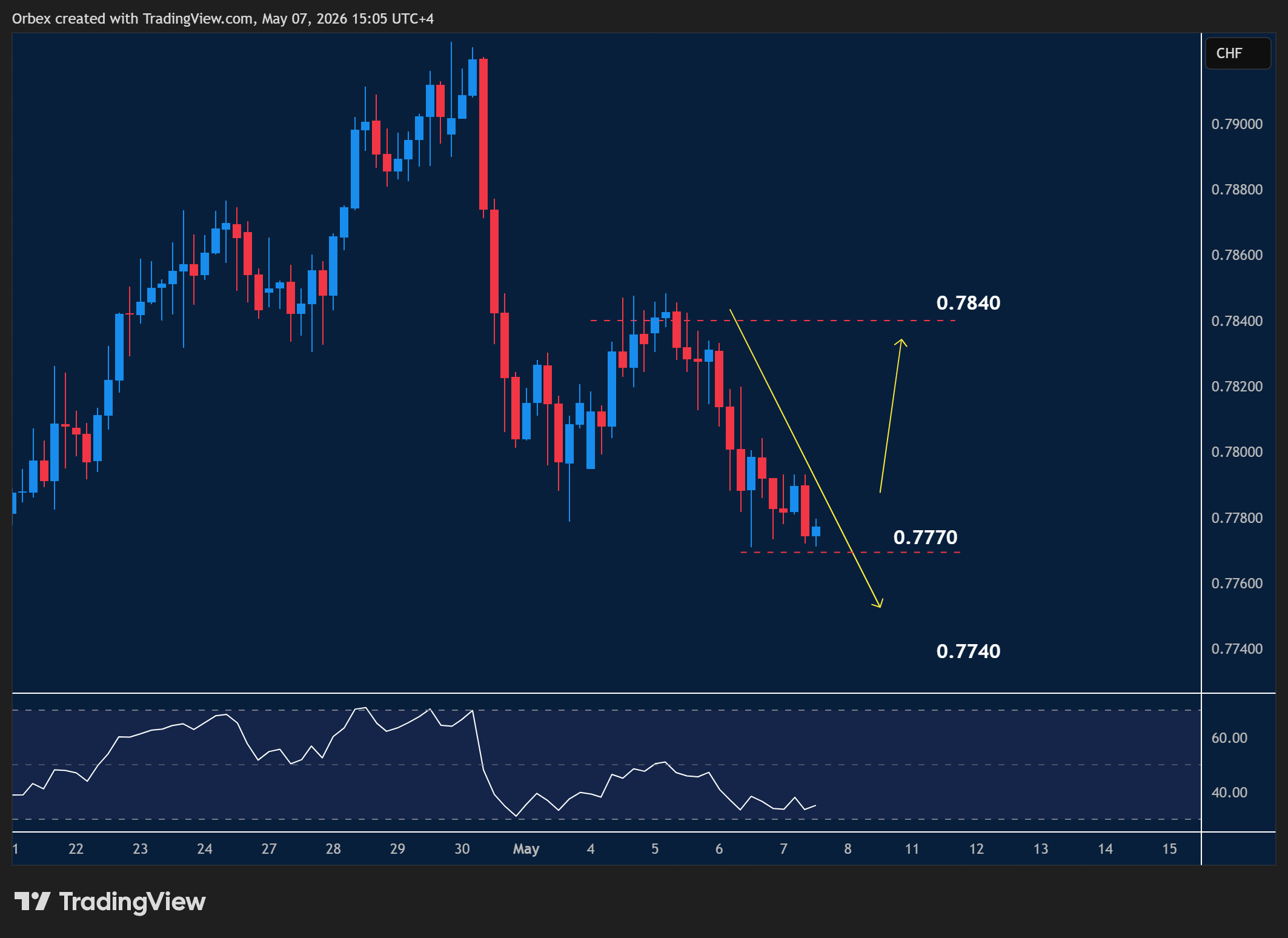1288x938 pixels.
Task: Click the 0.79000 price axis value
Action: coord(1237,124)
